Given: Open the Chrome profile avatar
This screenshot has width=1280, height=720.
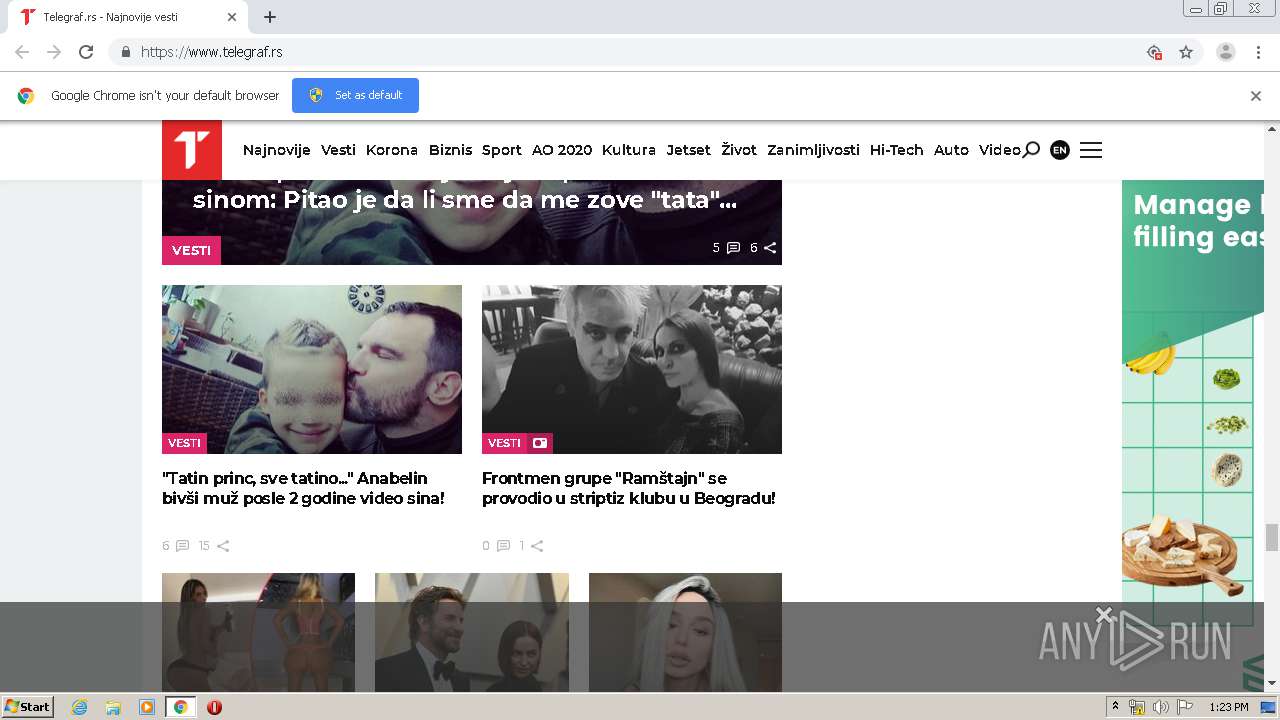Looking at the screenshot, I should pos(1226,52).
